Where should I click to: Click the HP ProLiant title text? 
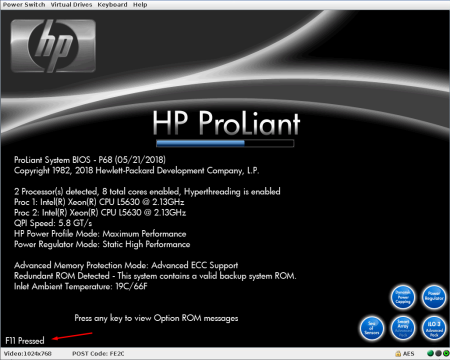[226, 123]
